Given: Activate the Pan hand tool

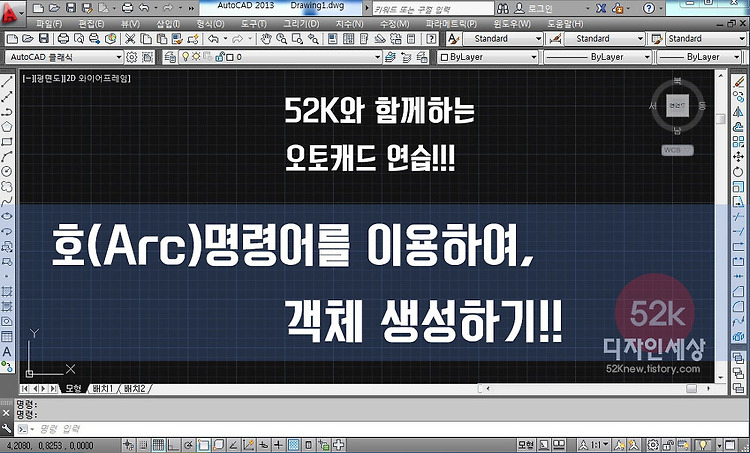Looking at the screenshot, I should click(266, 39).
